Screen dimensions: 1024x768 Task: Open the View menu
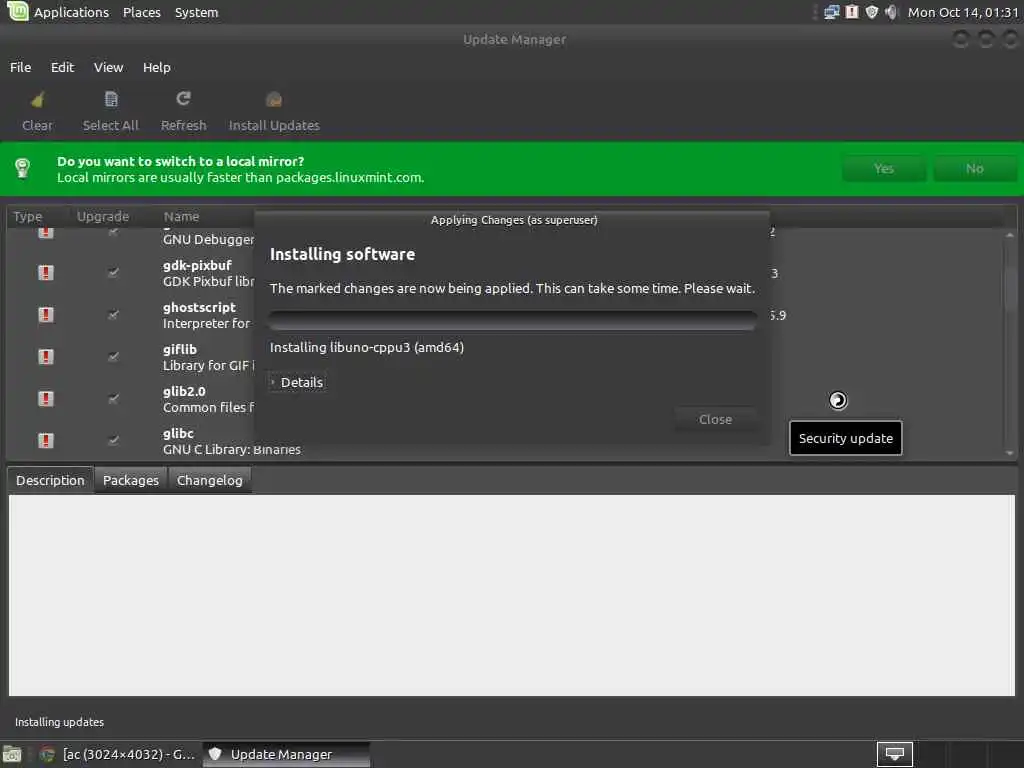point(108,67)
